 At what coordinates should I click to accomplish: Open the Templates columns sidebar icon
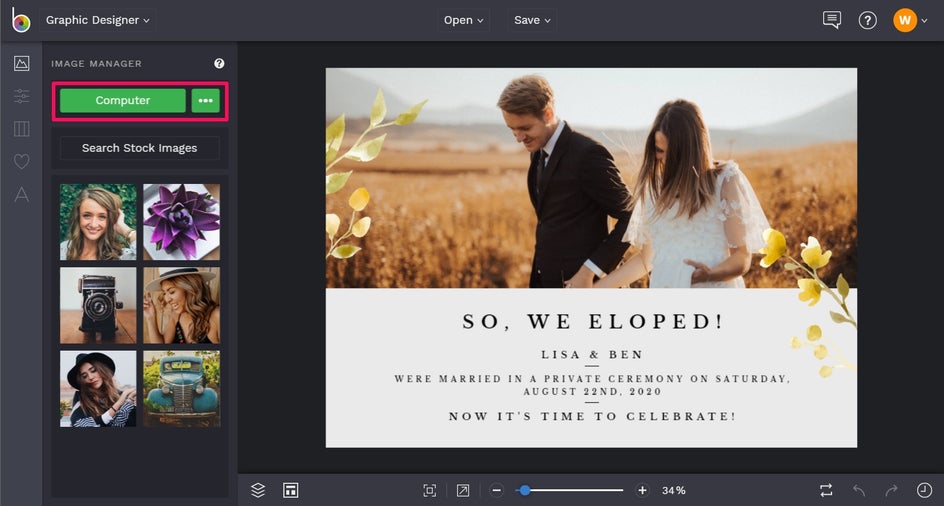[22, 128]
